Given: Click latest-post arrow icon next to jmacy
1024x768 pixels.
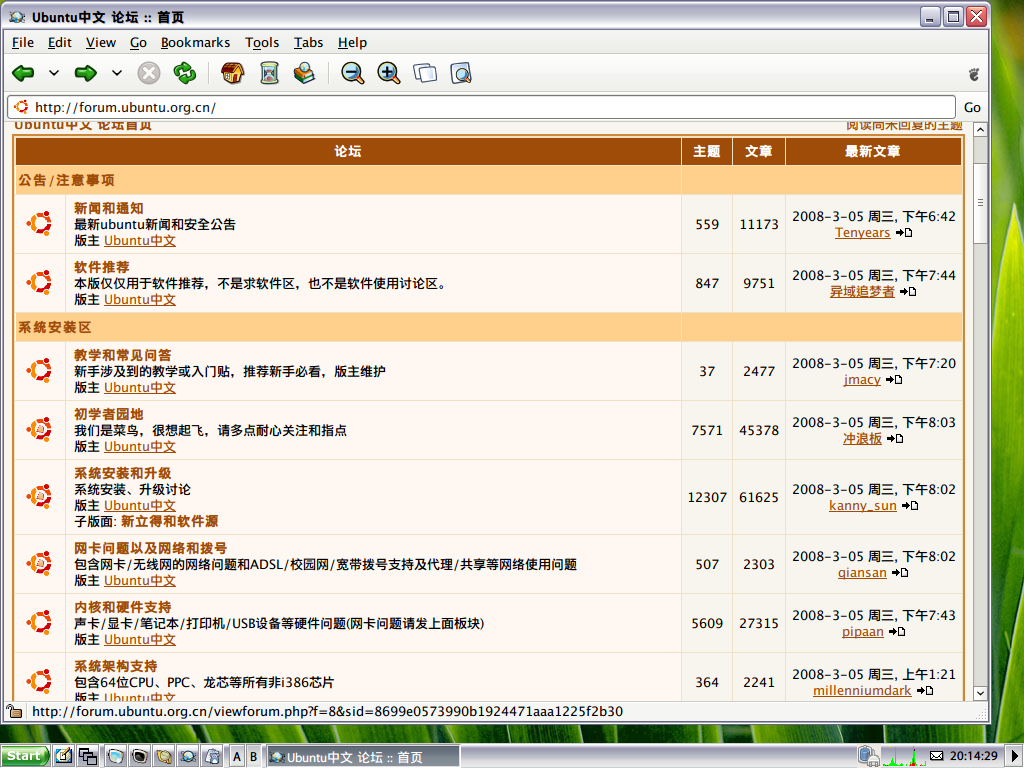Looking at the screenshot, I should [894, 379].
